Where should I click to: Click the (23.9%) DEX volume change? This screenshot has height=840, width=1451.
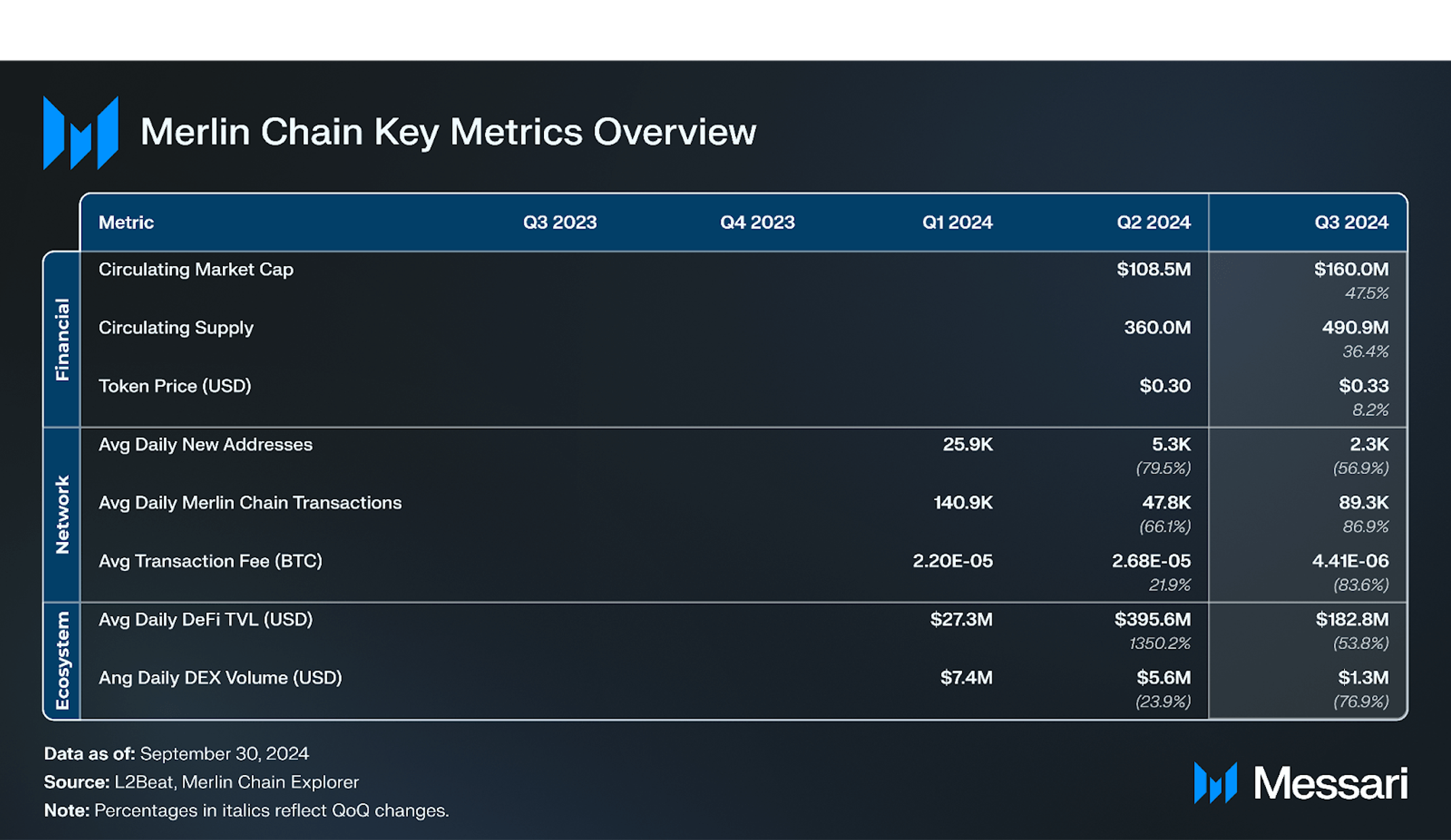1163,701
